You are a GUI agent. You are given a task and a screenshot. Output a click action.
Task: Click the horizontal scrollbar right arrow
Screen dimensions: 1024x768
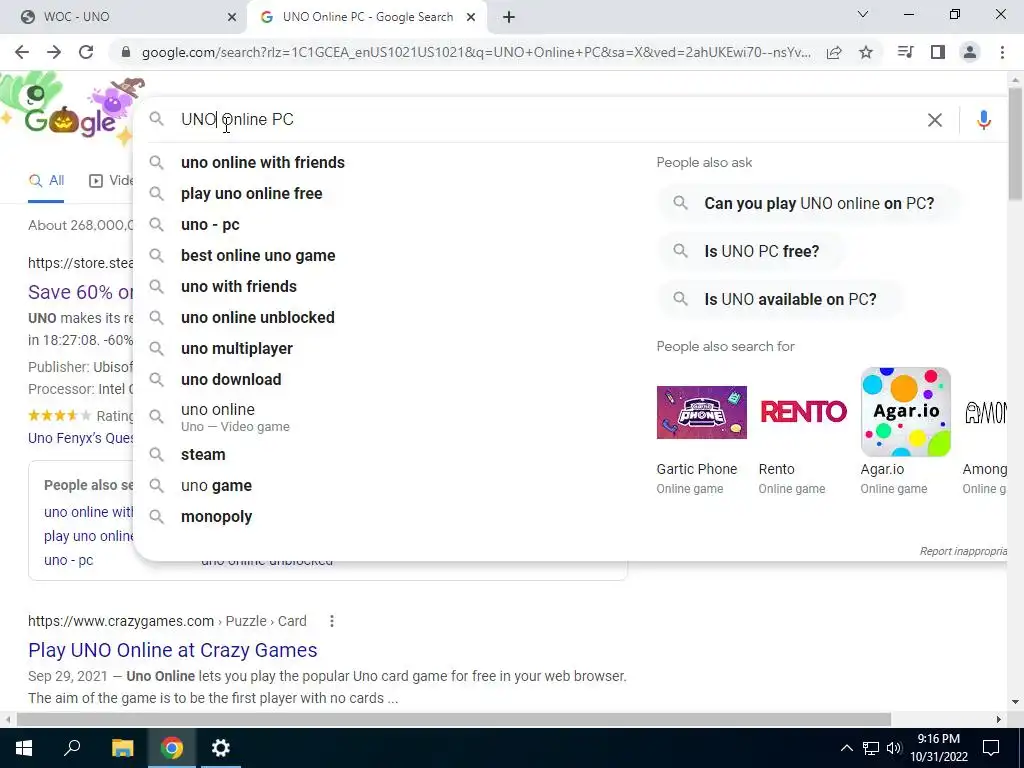(999, 720)
